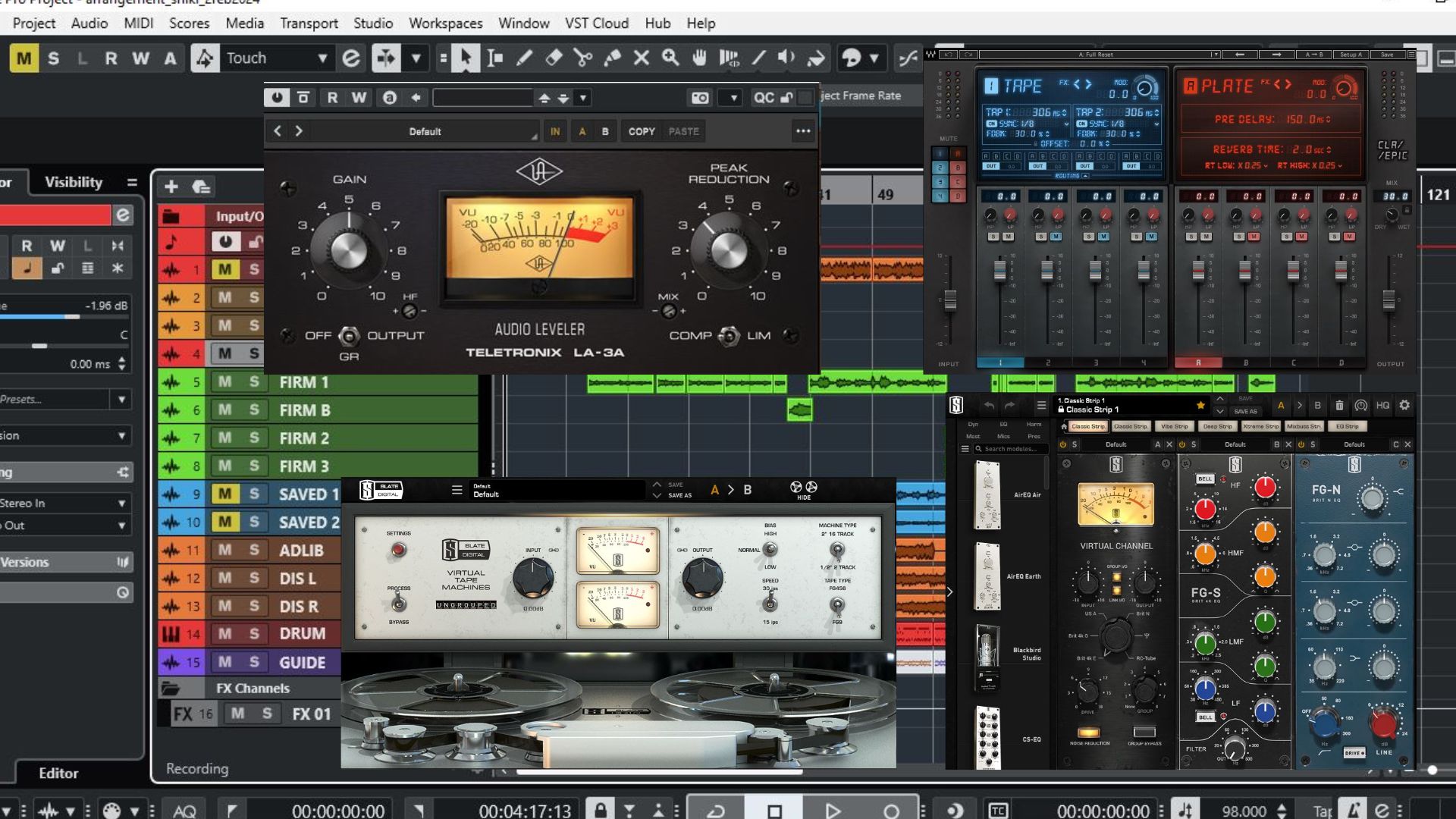Screen dimensions: 1456x819
Task: Open the Transport menu
Action: pos(309,24)
